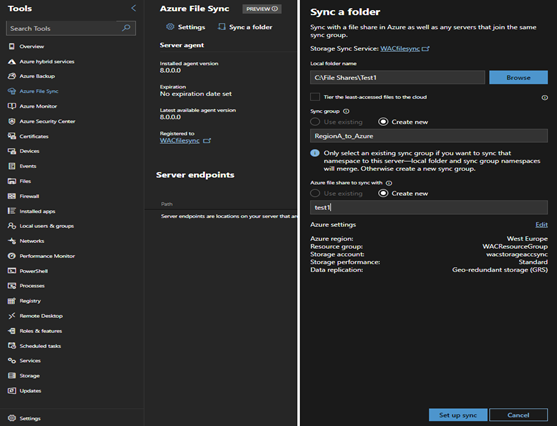Viewport: 557px width, 426px height.
Task: Open Performance Monitor tool
Action: point(47,256)
